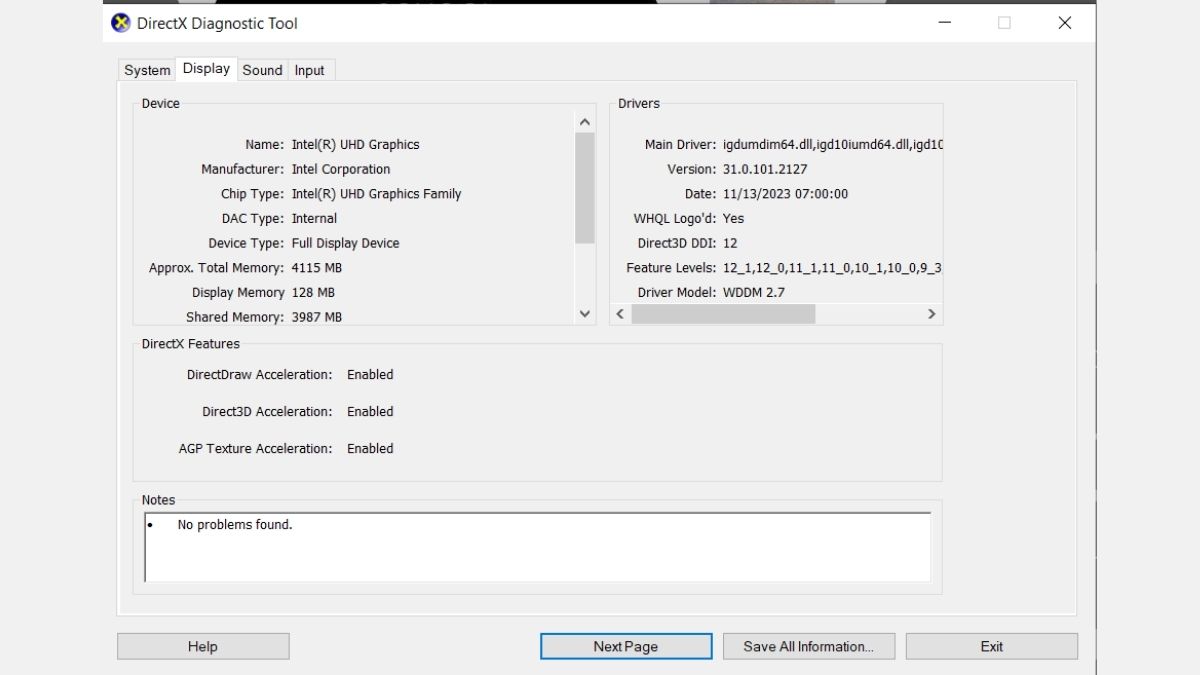The width and height of the screenshot is (1200, 675).
Task: Click Device panel scroll up arrow
Action: [x=585, y=122]
